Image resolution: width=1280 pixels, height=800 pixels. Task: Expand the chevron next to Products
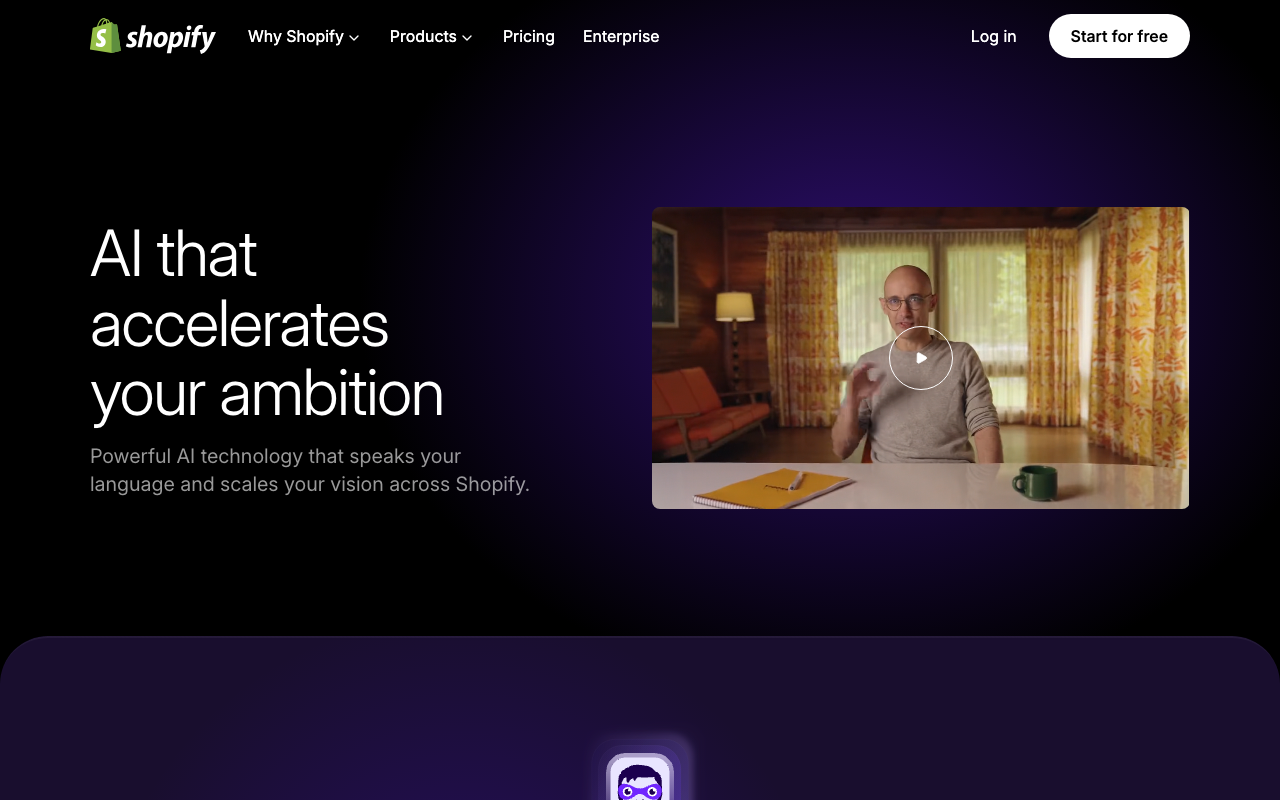[x=467, y=38]
